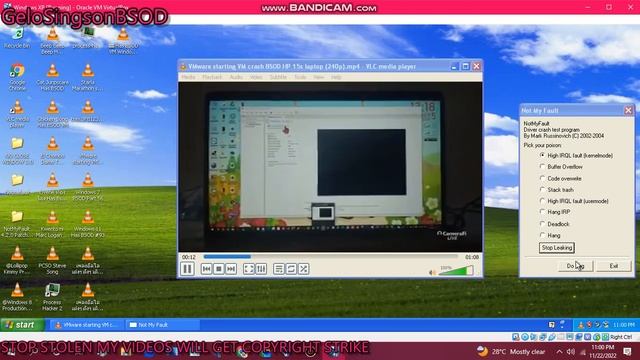The width and height of the screenshot is (640, 360).
Task: Stop playback in VLC
Action: (219, 269)
